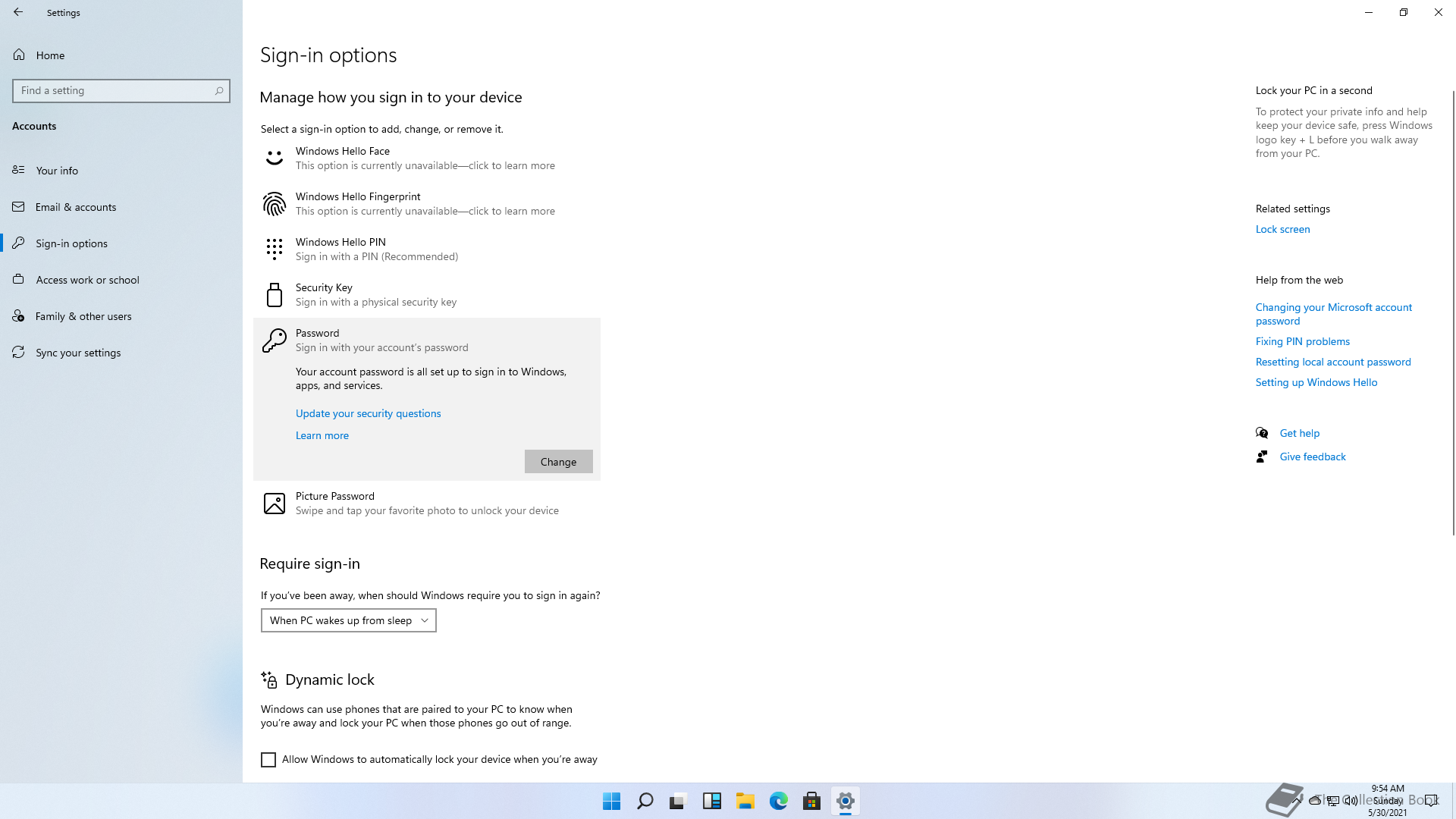Open volume control tray icon
This screenshot has width=1456, height=819.
[1351, 800]
